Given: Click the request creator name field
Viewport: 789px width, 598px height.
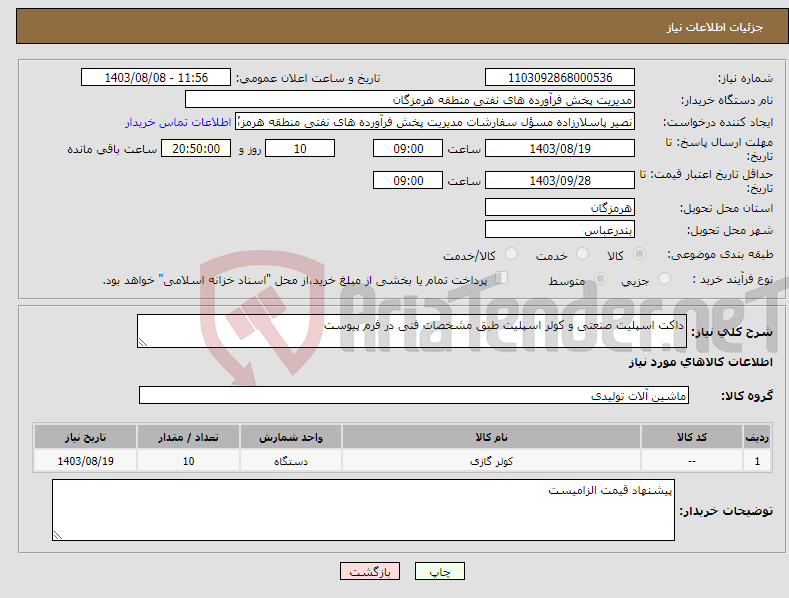Looking at the screenshot, I should [435, 122].
